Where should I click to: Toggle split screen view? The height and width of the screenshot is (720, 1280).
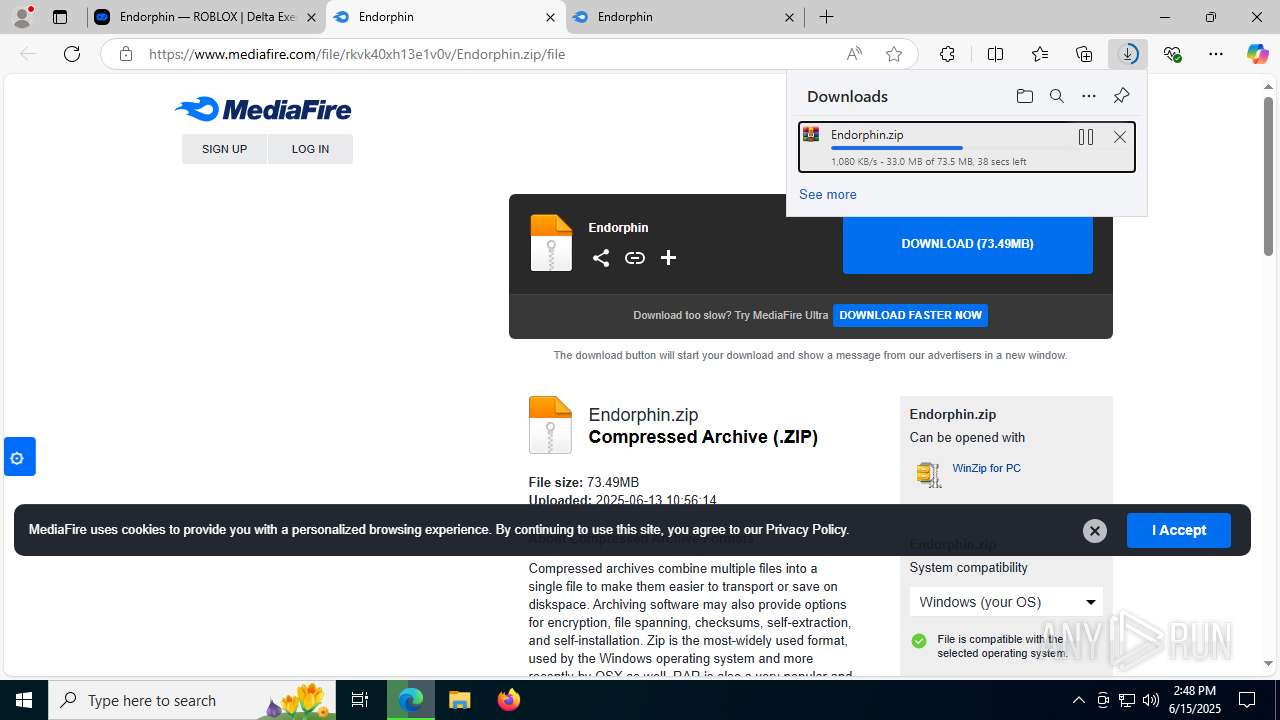pyautogui.click(x=995, y=54)
